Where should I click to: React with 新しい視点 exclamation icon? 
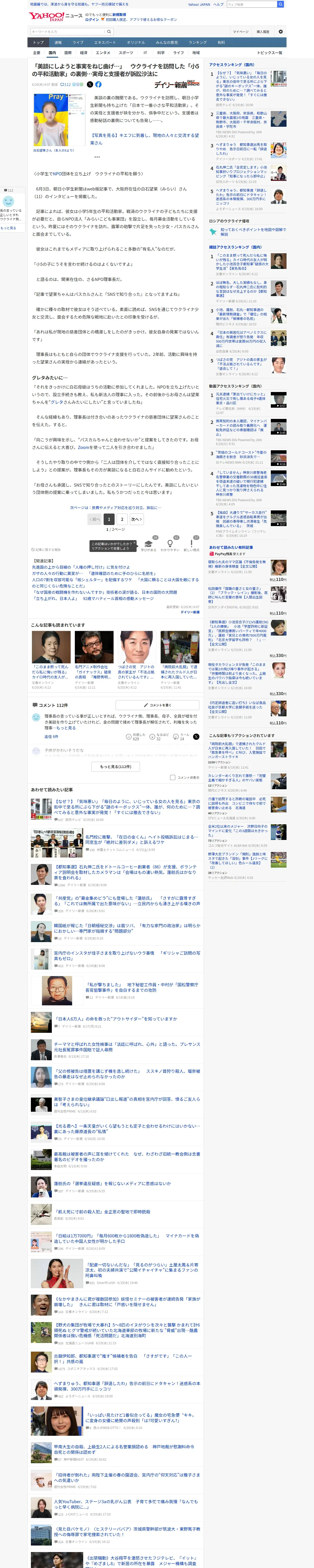coord(192,544)
